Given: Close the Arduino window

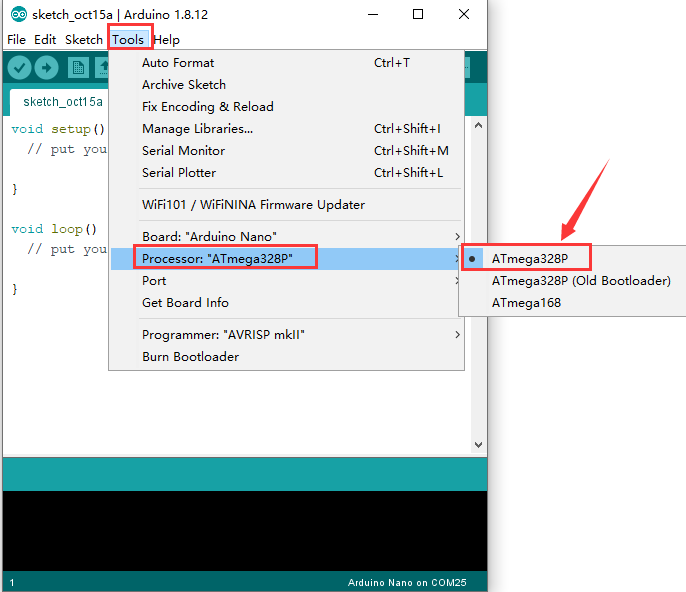Looking at the screenshot, I should coord(464,14).
